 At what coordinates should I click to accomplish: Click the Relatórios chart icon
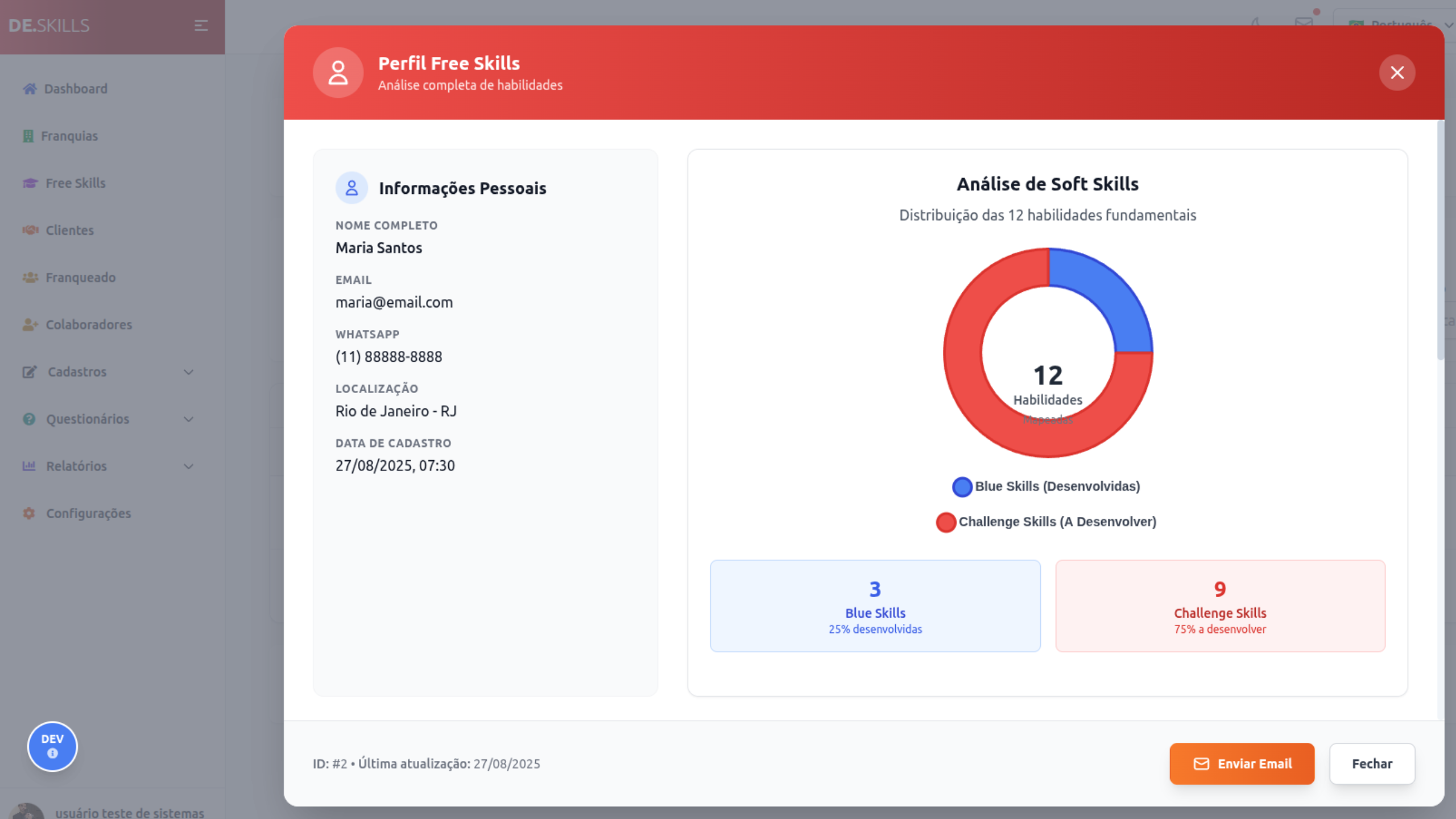(x=29, y=466)
